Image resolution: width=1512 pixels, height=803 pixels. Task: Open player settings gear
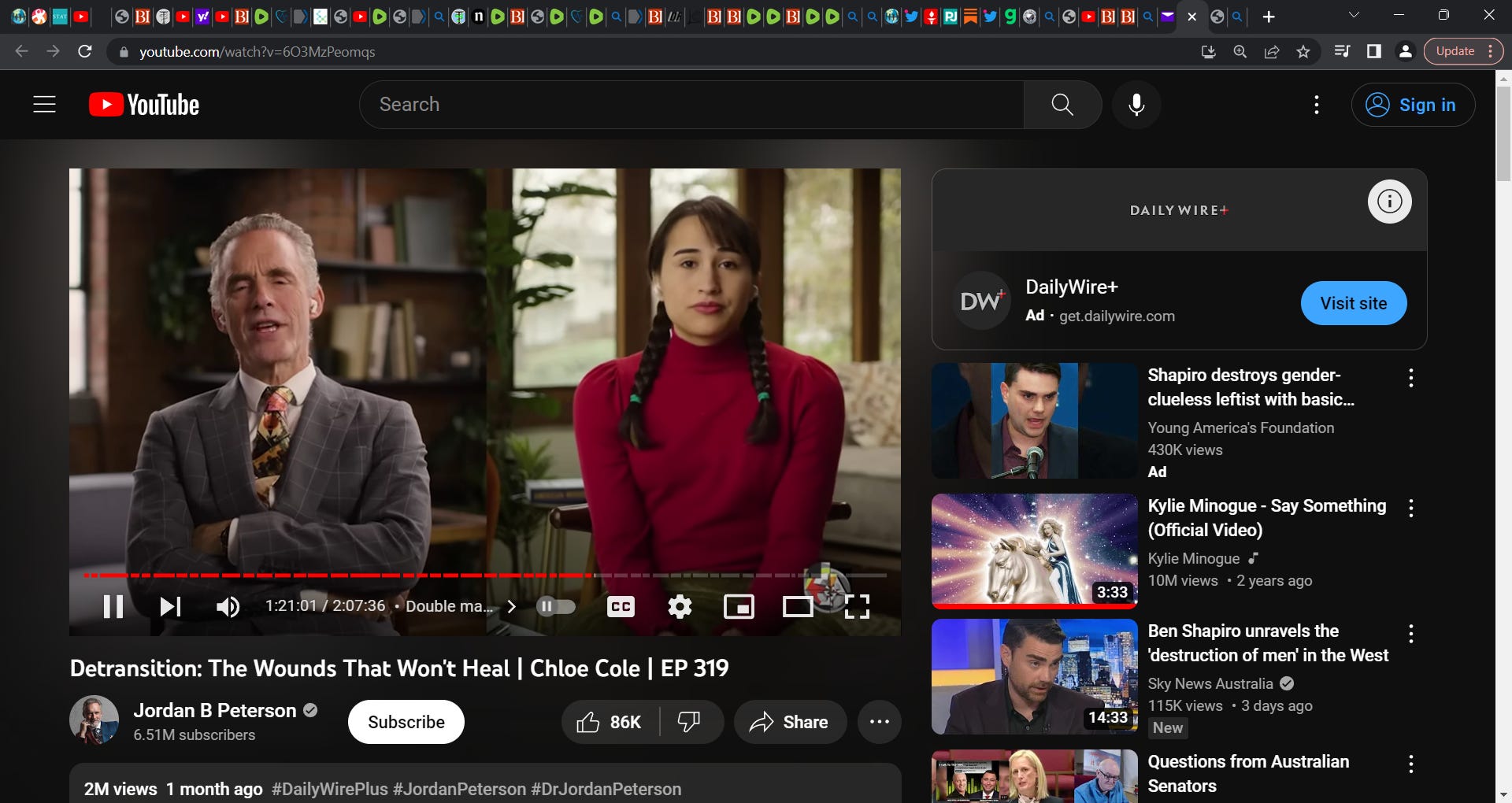680,606
